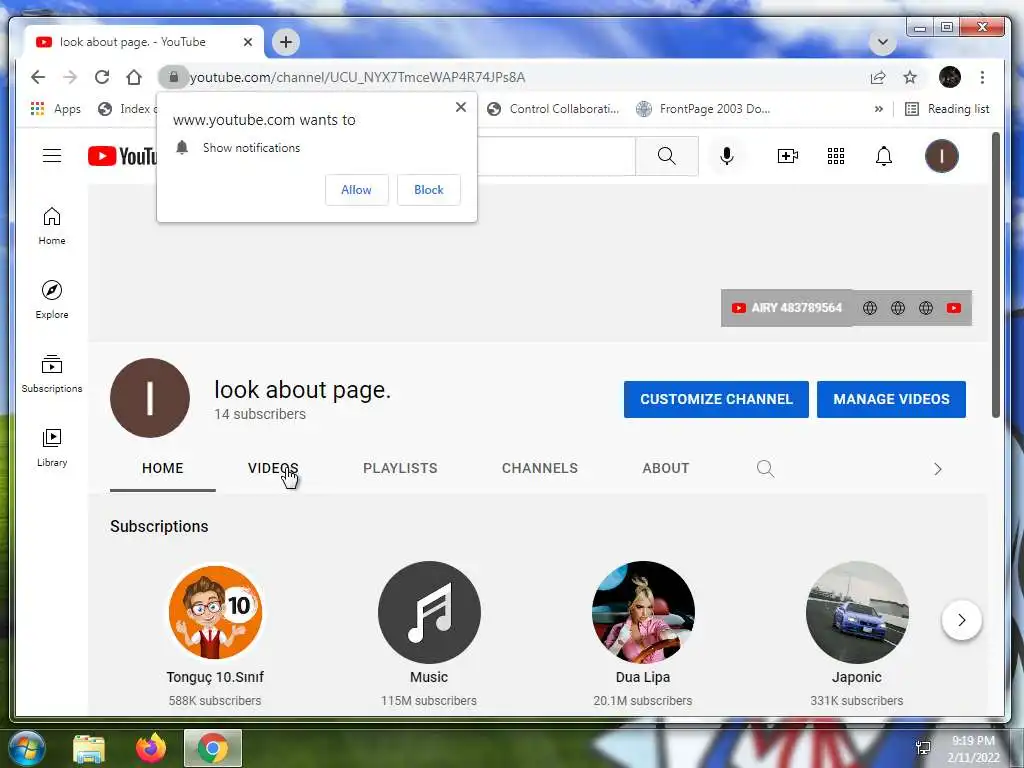Open the Create video camera icon
Screen dimensions: 1024x768
pos(787,156)
